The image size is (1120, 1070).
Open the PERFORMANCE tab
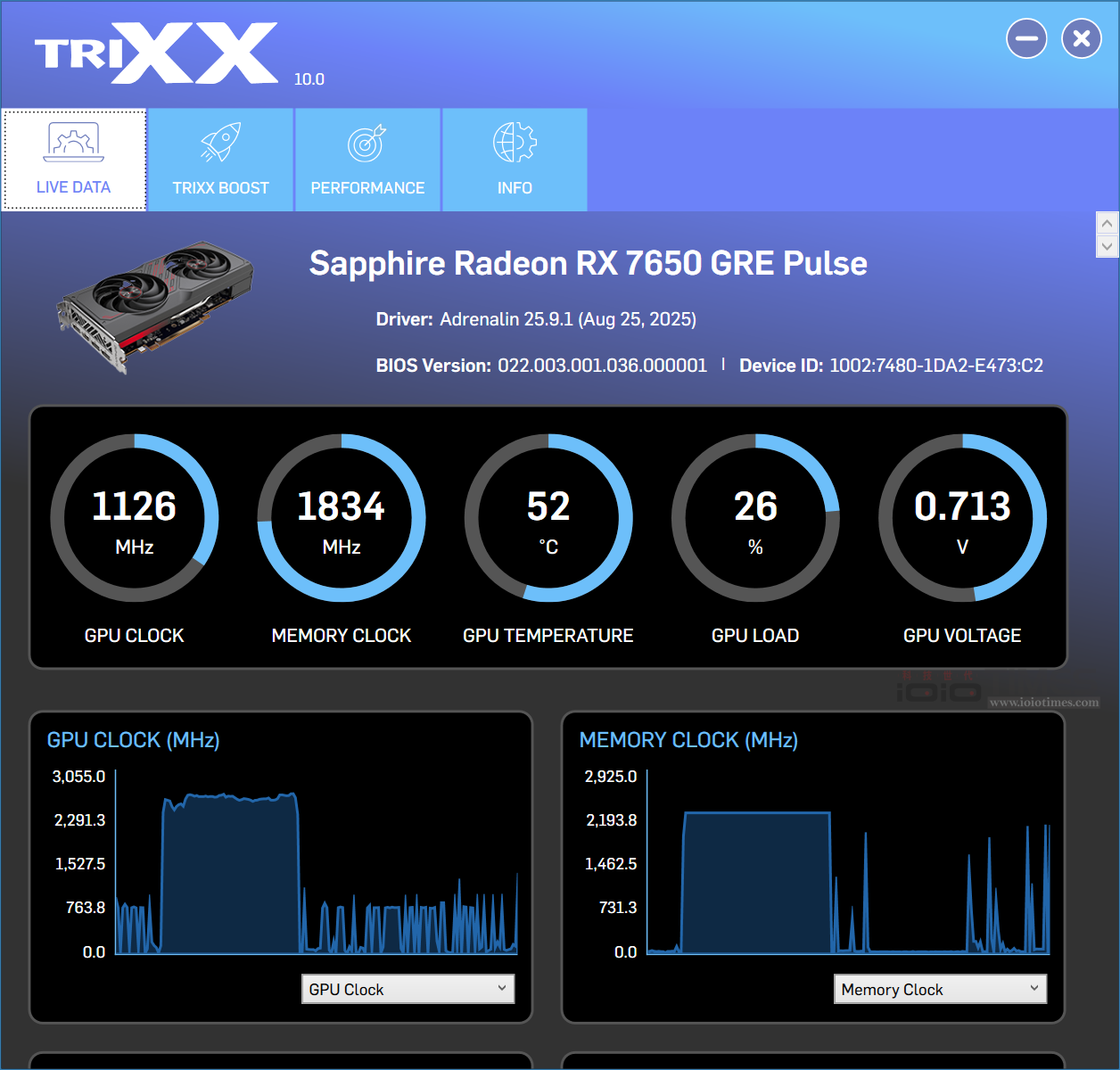(x=367, y=160)
